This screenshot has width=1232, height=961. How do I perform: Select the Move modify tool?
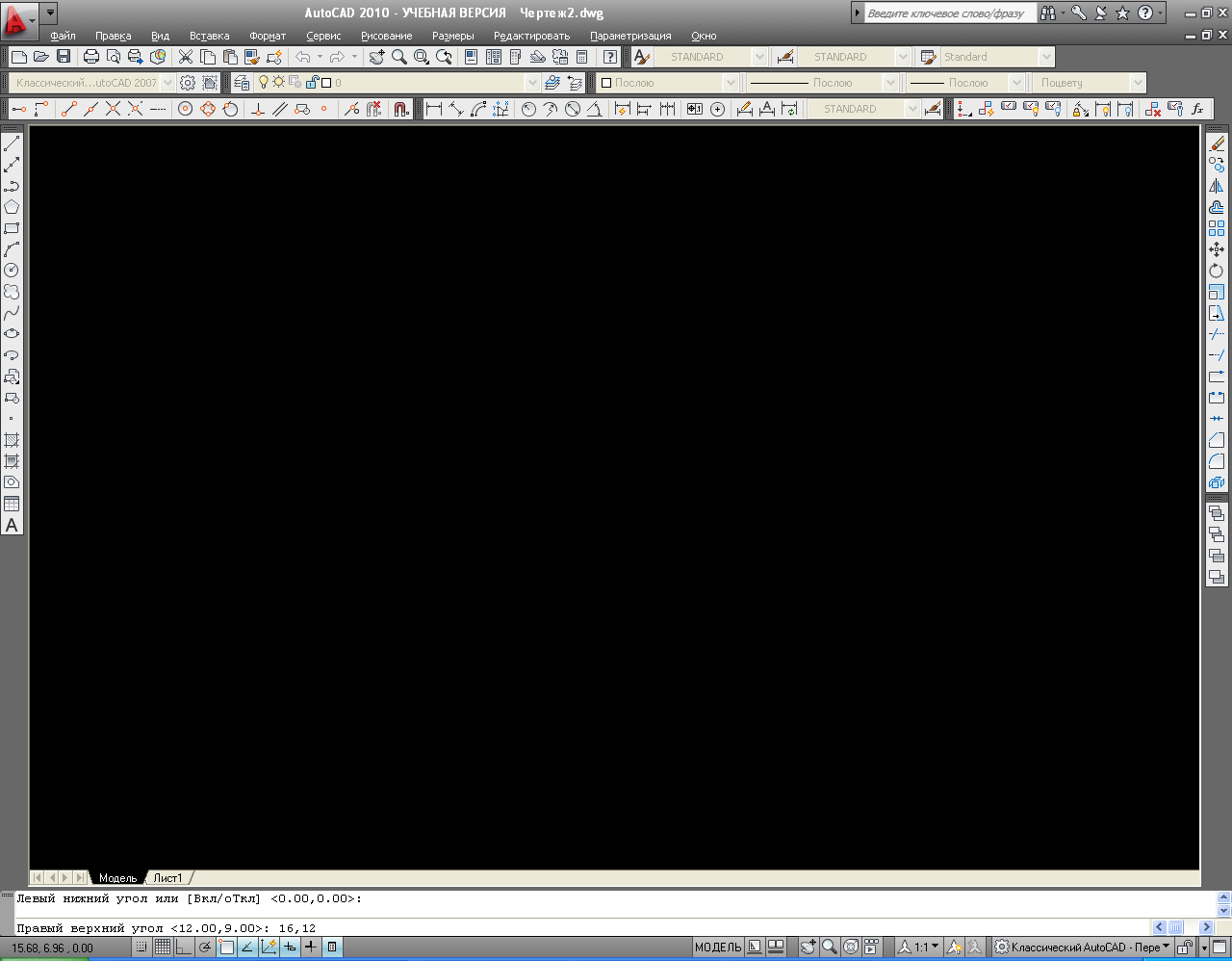click(x=1217, y=249)
